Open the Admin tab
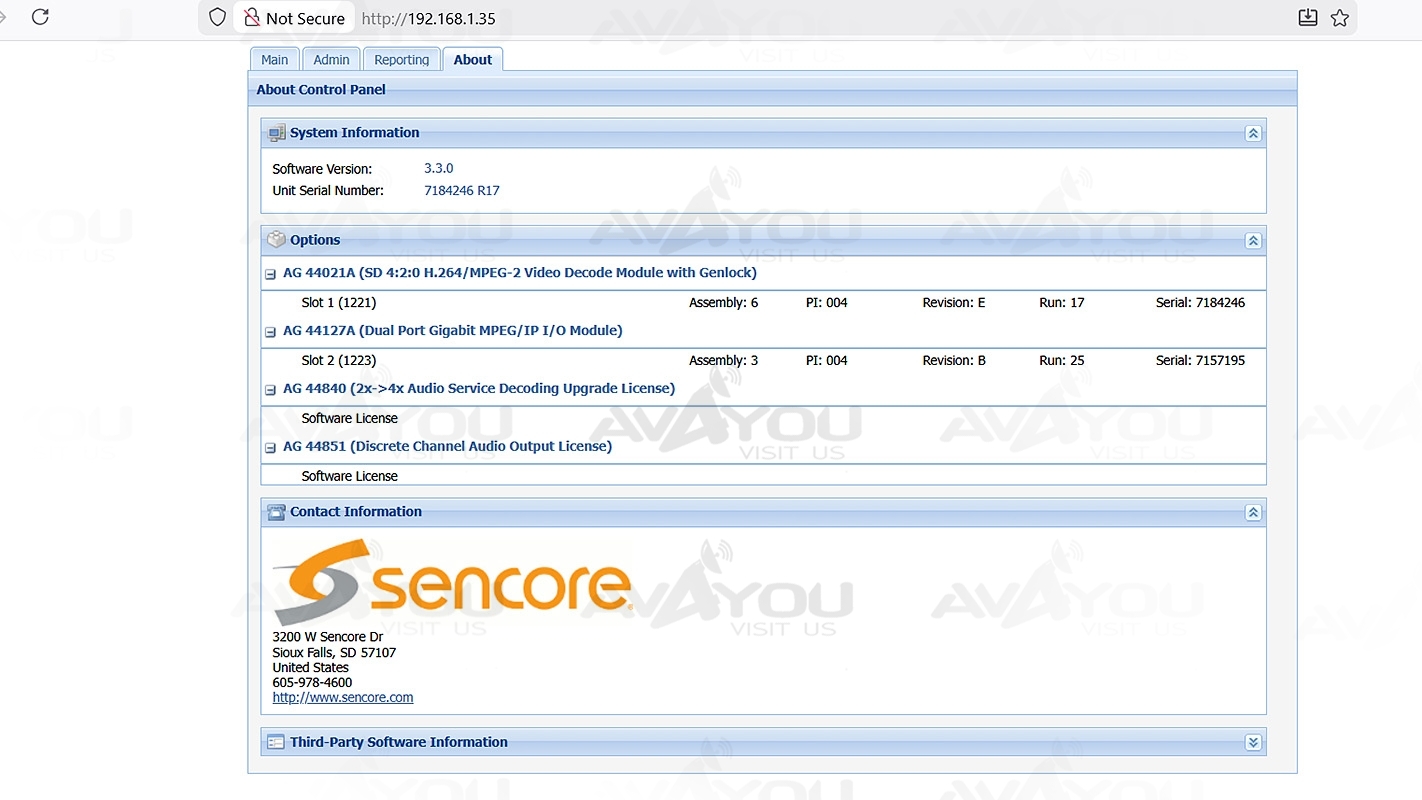Viewport: 1422px width, 800px height. tap(331, 60)
